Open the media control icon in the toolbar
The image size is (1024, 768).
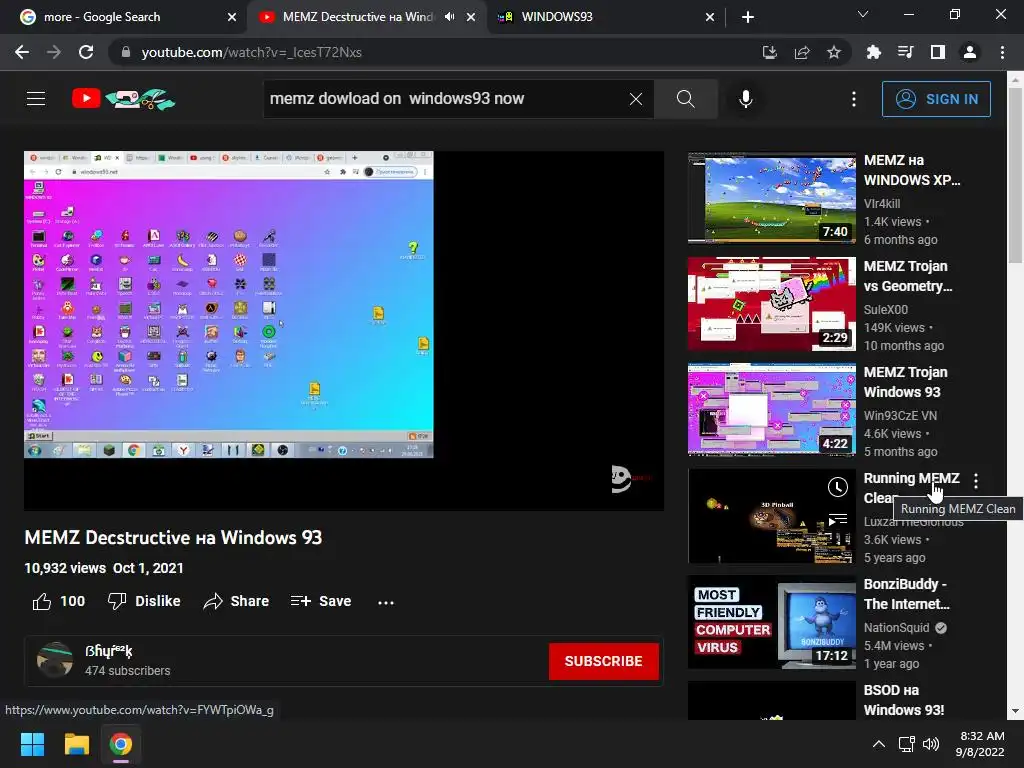(905, 52)
